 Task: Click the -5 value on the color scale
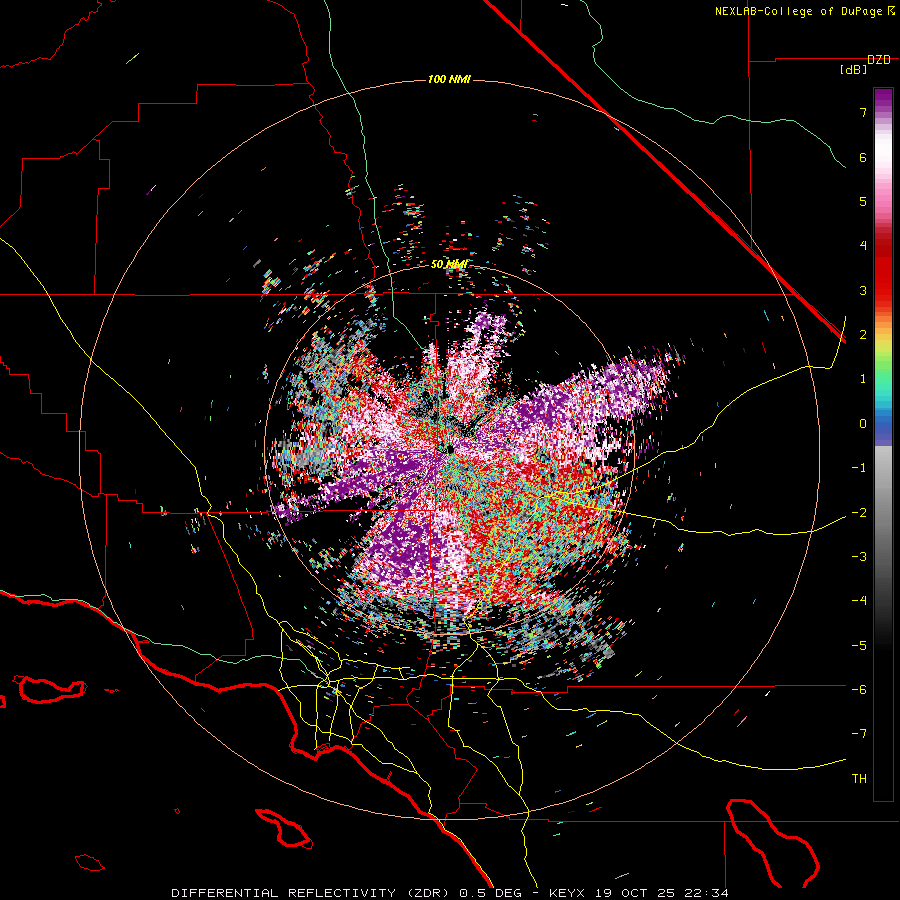pyautogui.click(x=859, y=646)
